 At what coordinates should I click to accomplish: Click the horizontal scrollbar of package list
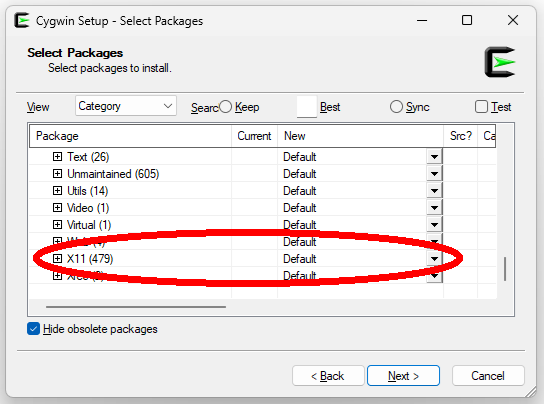[x=136, y=307]
